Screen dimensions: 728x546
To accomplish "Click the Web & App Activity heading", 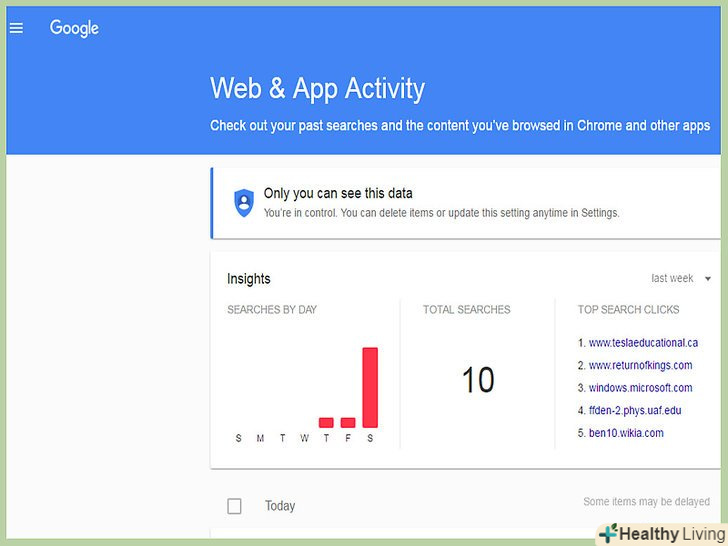I will point(317,88).
